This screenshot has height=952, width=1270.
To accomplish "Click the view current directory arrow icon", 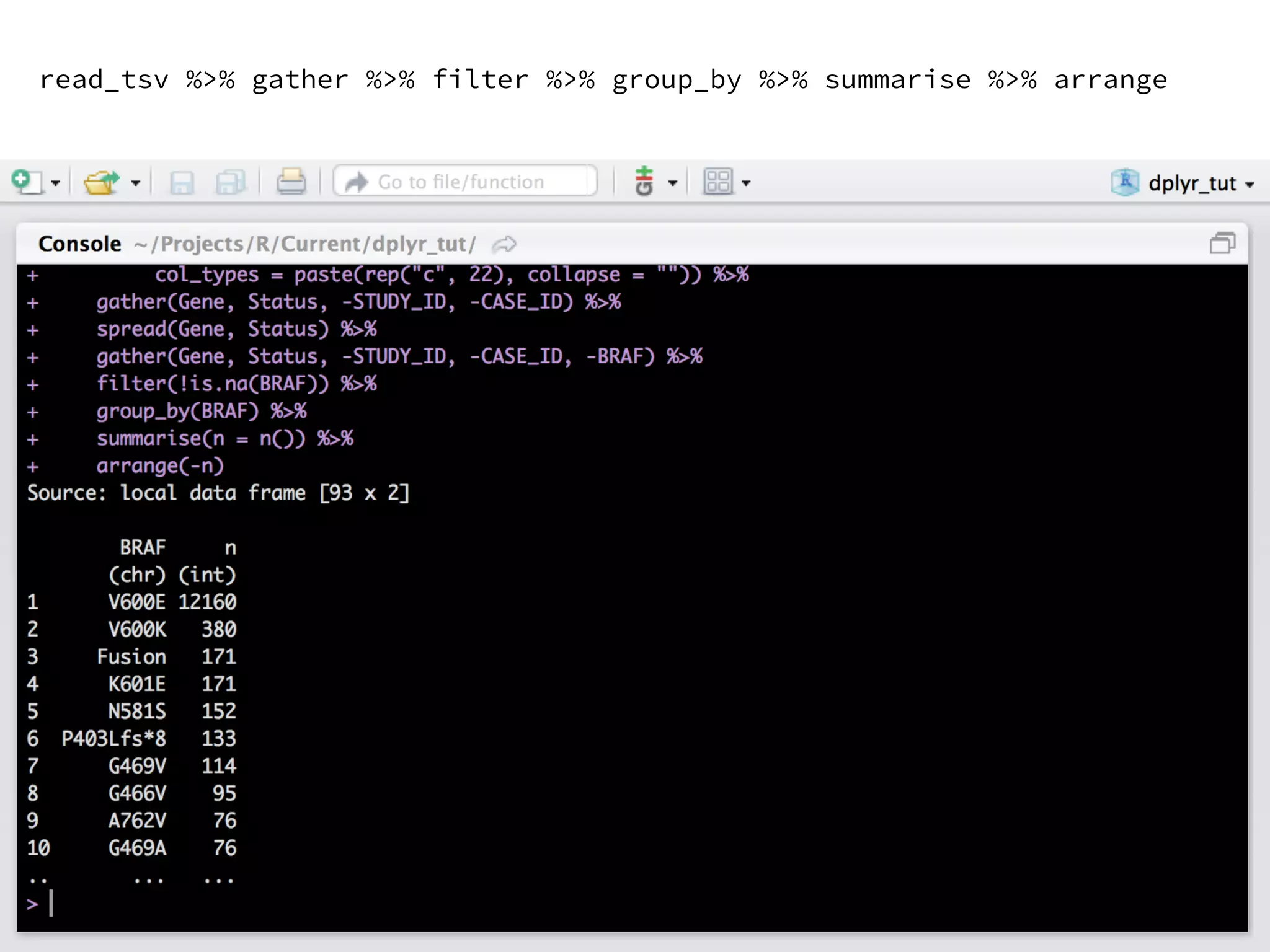I will (x=504, y=244).
